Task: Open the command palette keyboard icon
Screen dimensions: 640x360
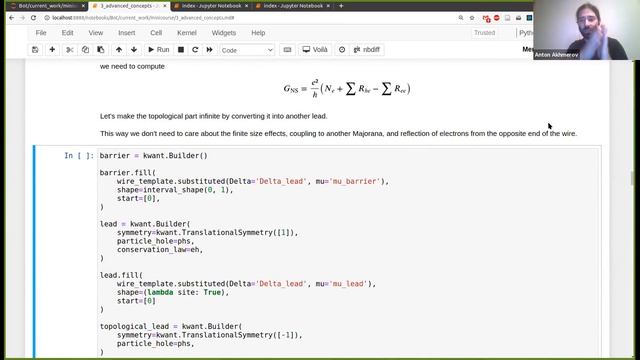Action: click(x=287, y=50)
